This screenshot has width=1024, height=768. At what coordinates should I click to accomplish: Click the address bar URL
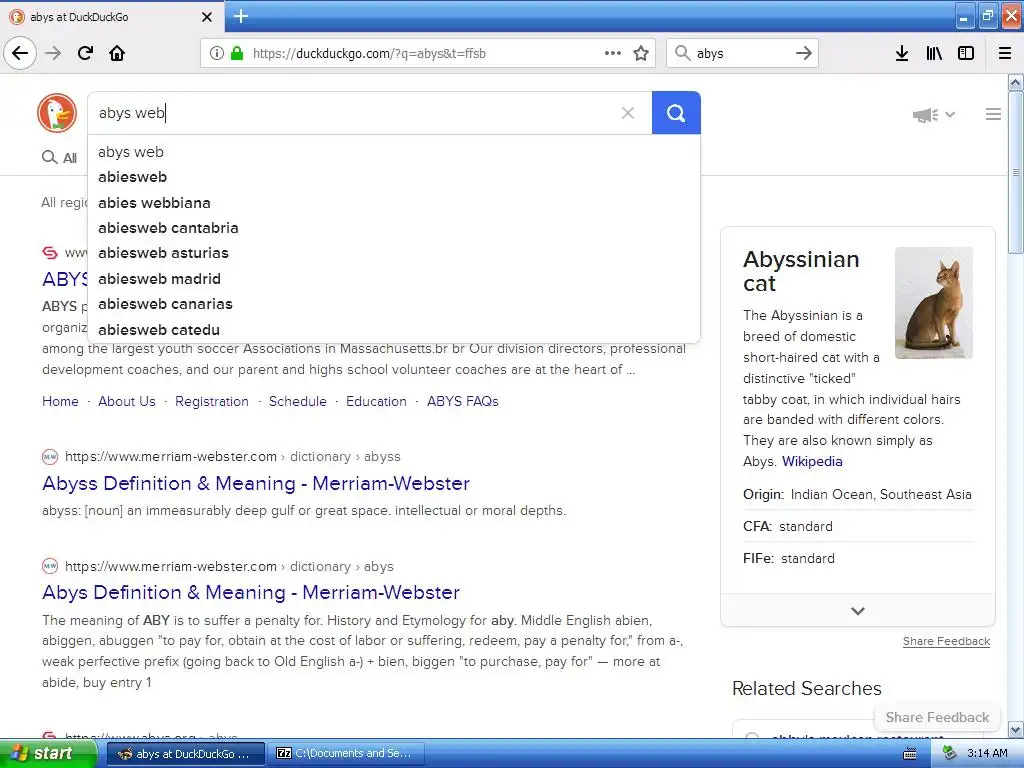coord(369,54)
